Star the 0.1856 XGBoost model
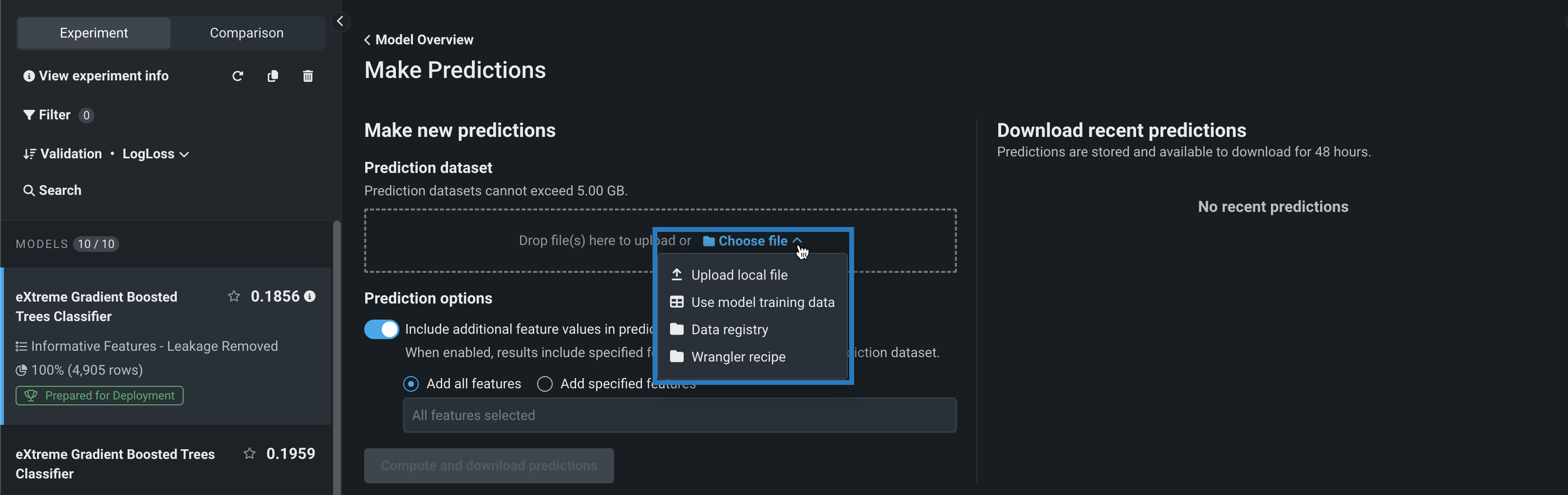This screenshot has height=495, width=1568. pos(234,297)
